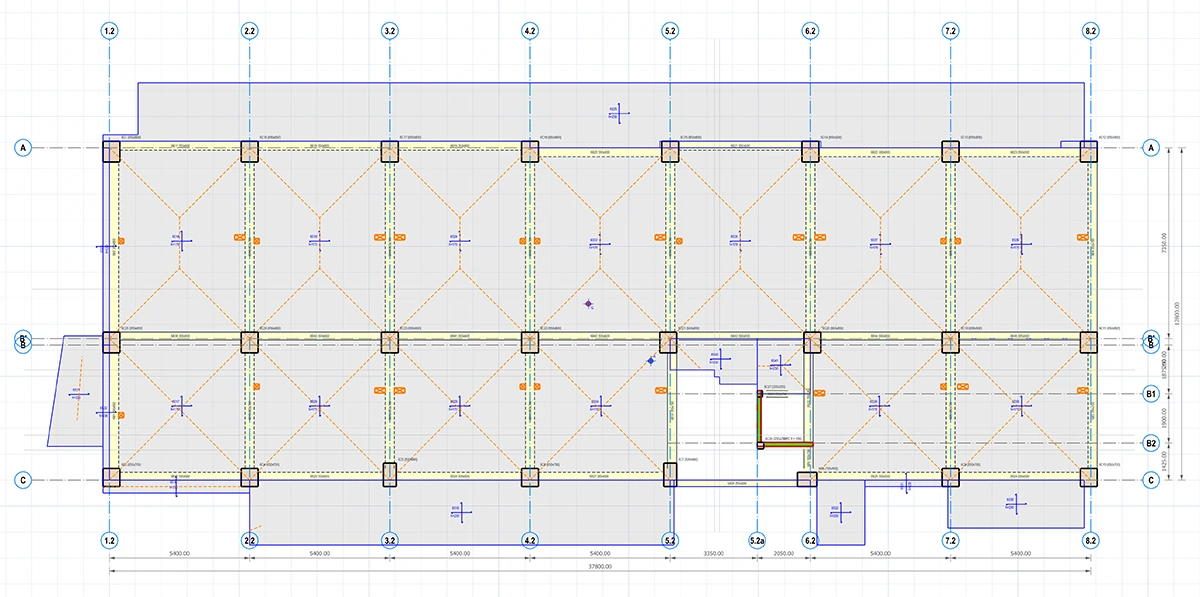Click grid bubble B2 on right side
This screenshot has height=597, width=1200.
click(1151, 443)
